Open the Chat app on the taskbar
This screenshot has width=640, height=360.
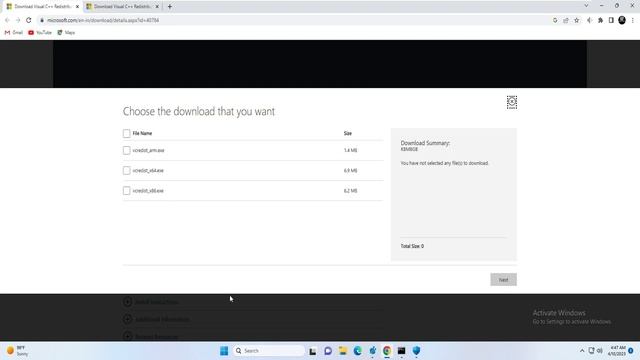(328, 351)
